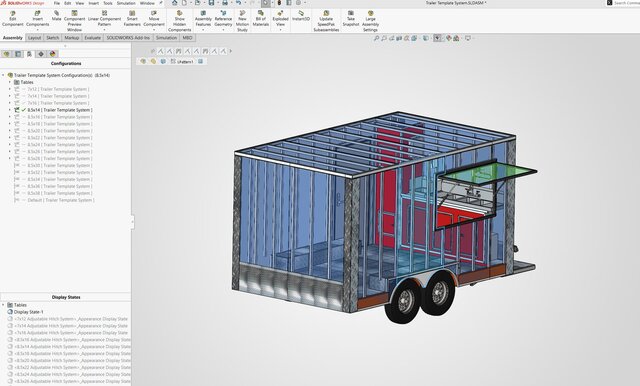Open the View menu

pos(80,3)
